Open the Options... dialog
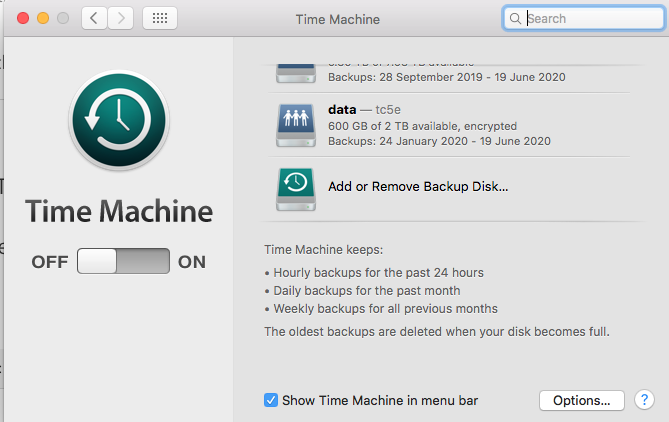The width and height of the screenshot is (669, 422). click(582, 400)
